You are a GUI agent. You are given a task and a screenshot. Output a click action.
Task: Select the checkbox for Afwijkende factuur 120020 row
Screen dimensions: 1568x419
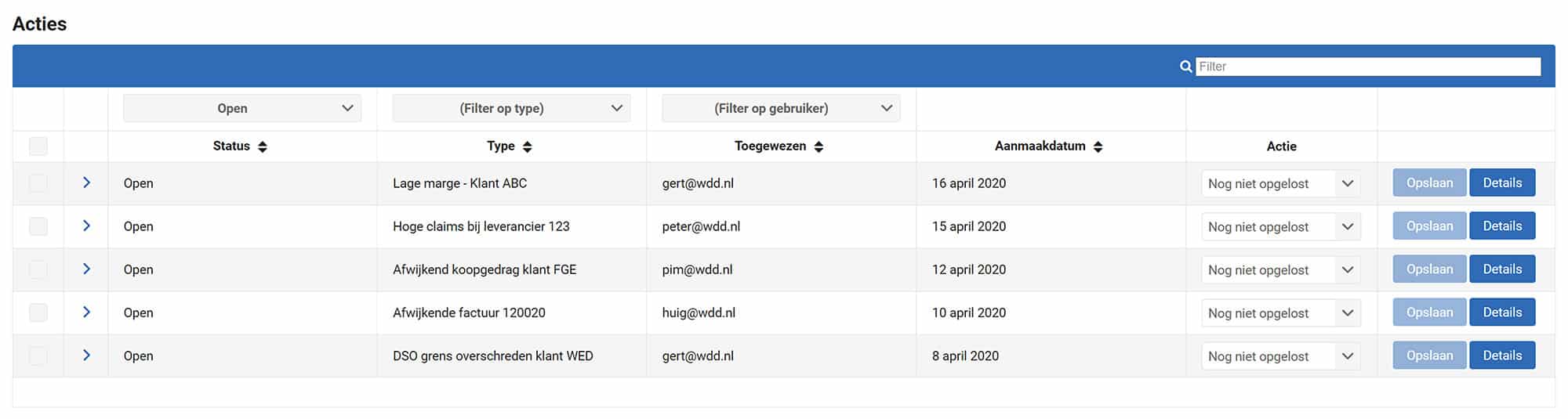tap(38, 312)
